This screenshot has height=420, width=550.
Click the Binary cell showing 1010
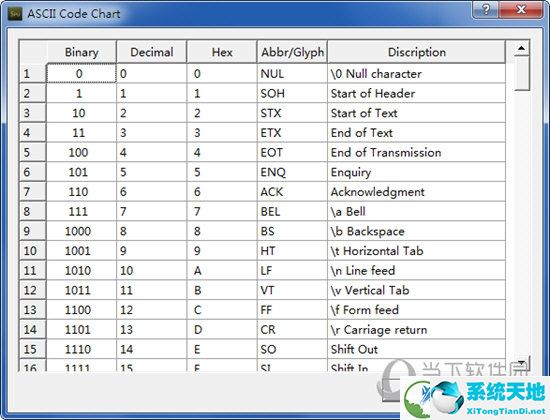tap(81, 271)
